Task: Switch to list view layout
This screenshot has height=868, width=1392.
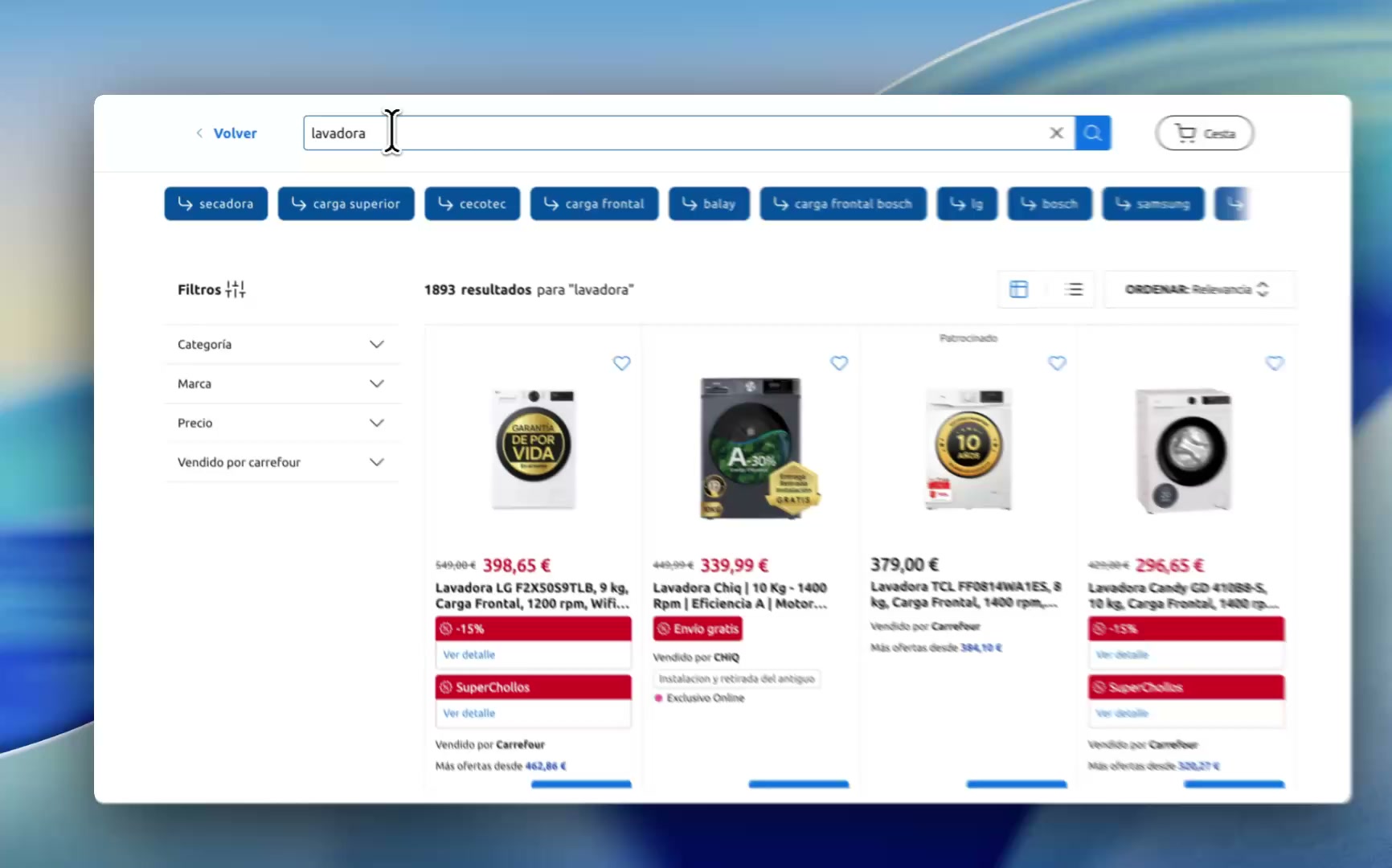Action: coord(1074,289)
